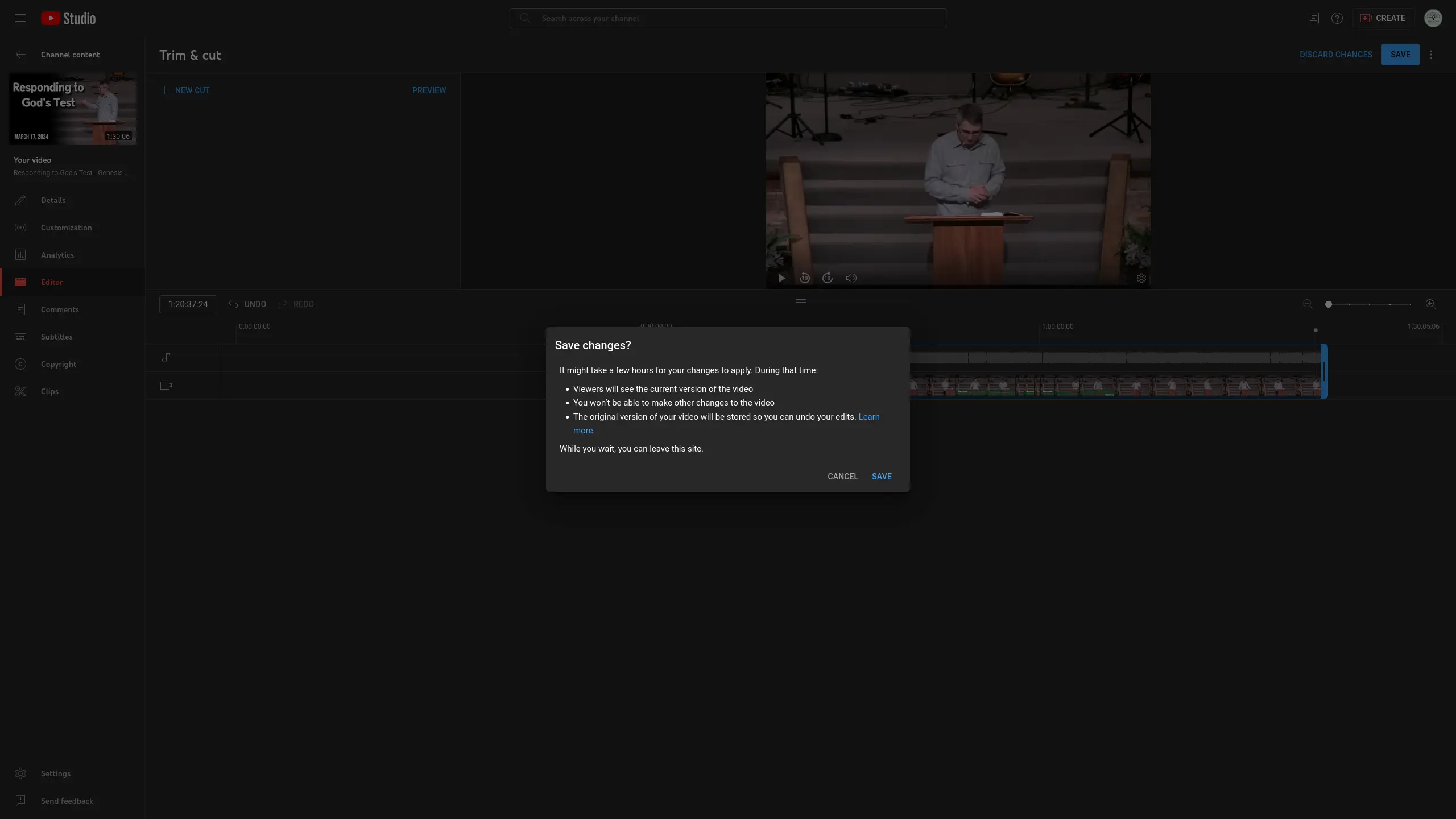Cancel the Save changes dialog

842,477
